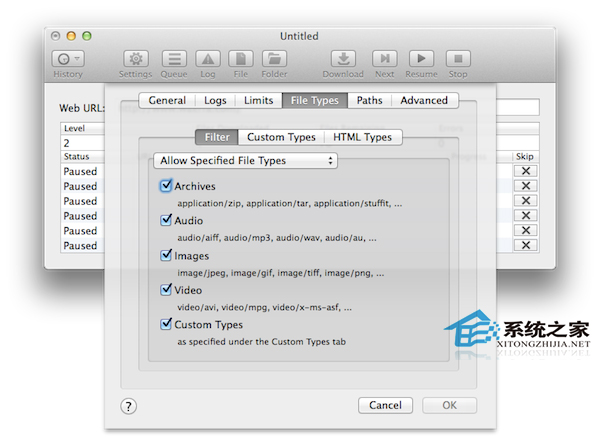Open the History dropdown in the toolbar
Viewport: 600px width, 437px height.
coord(68,59)
